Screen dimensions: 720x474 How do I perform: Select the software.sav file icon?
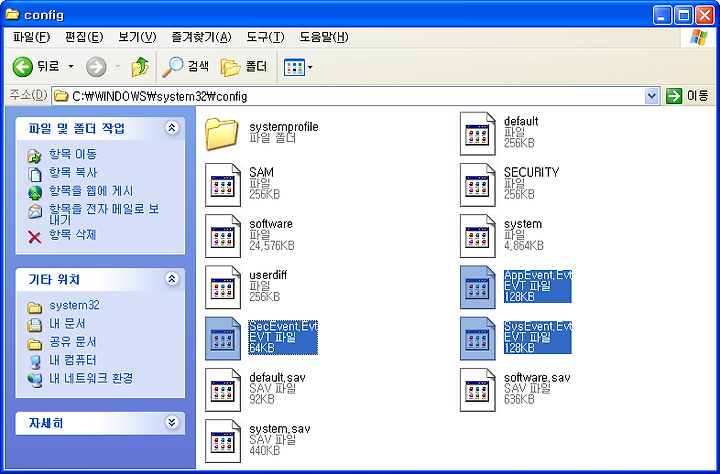478,390
